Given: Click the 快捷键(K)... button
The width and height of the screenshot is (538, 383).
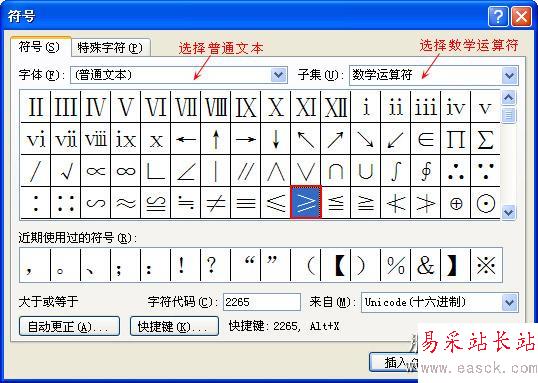Looking at the screenshot, I should pyautogui.click(x=174, y=326).
